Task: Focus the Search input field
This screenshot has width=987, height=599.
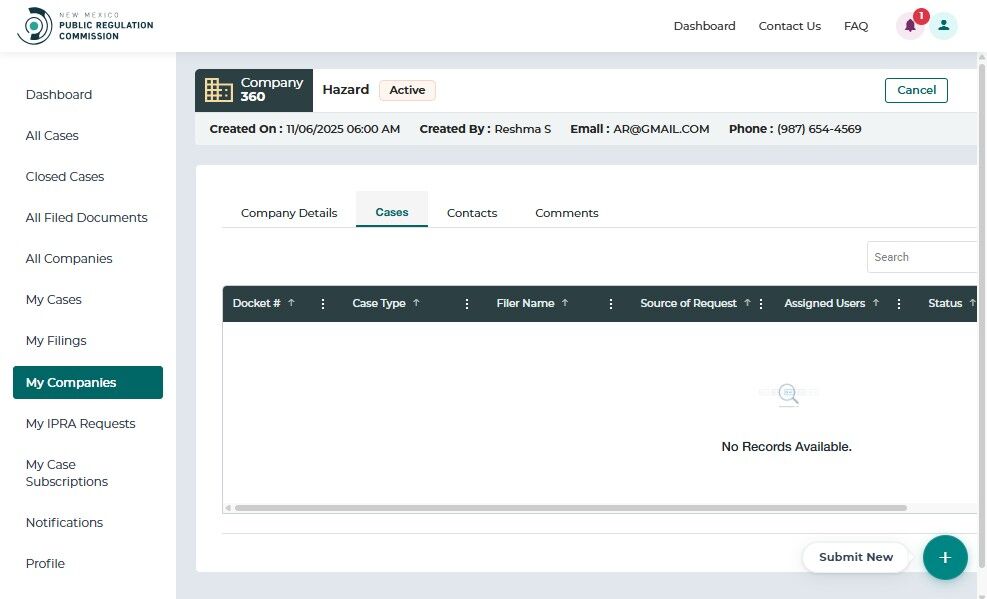Action: pos(922,257)
